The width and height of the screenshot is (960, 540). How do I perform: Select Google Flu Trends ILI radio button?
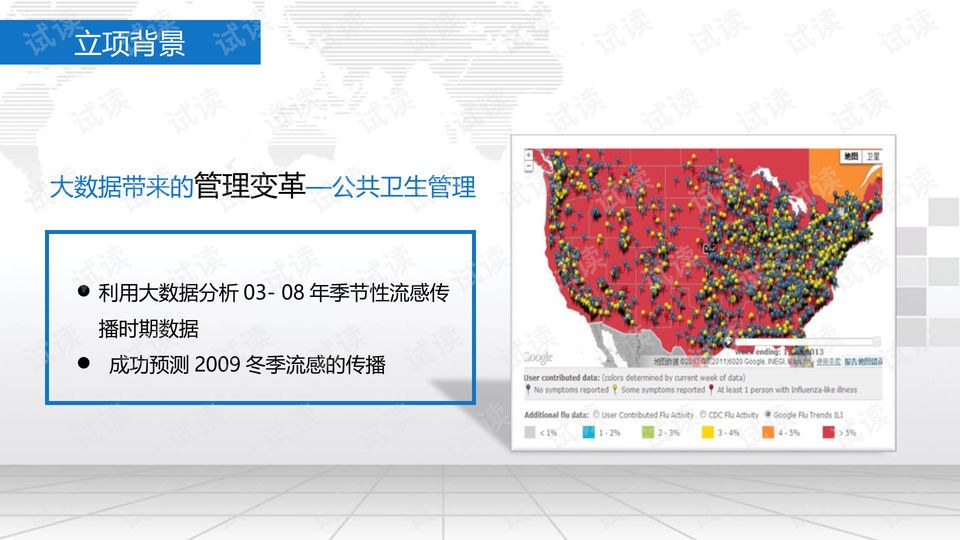(768, 413)
